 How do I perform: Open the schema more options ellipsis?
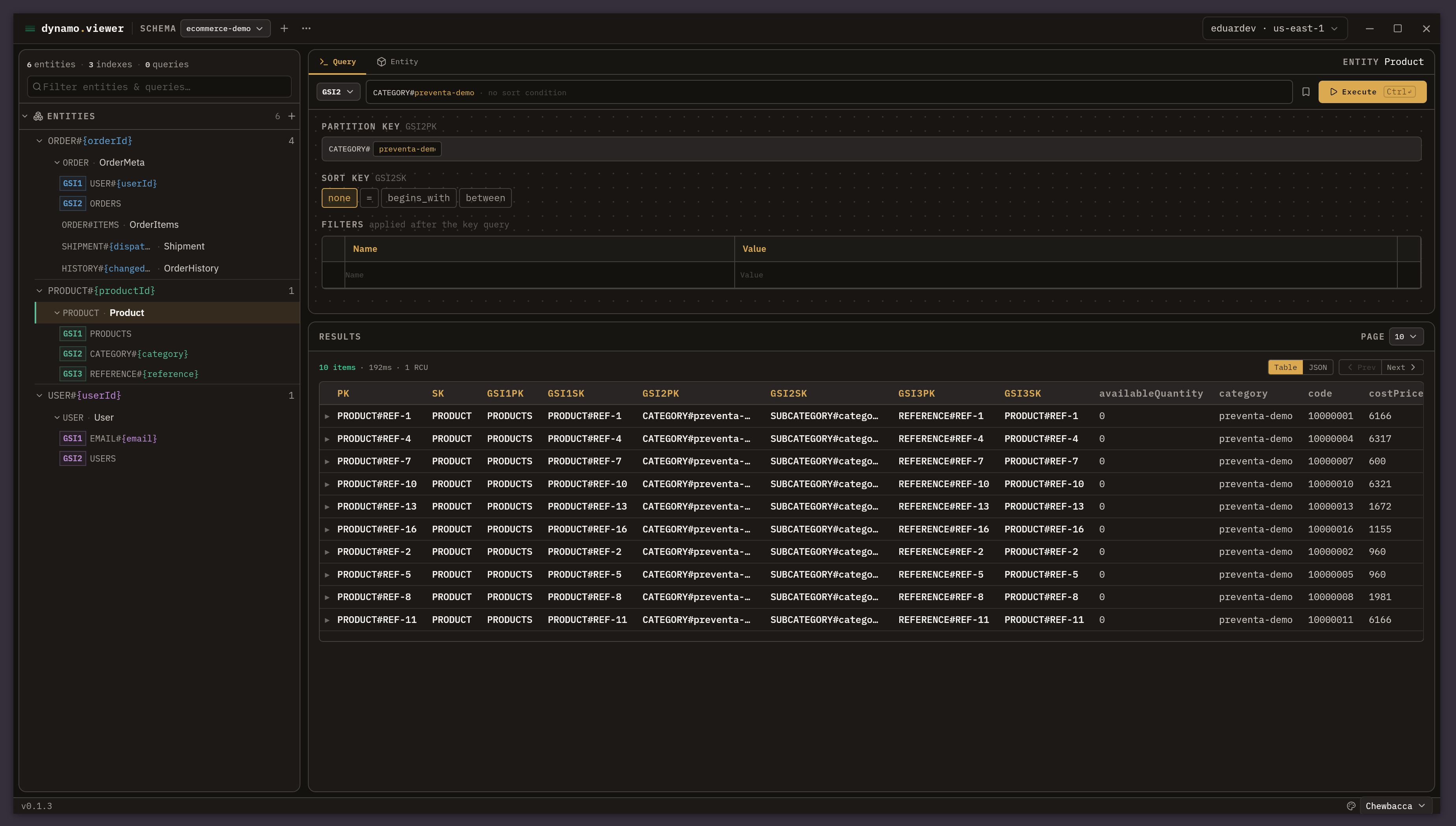click(x=306, y=28)
